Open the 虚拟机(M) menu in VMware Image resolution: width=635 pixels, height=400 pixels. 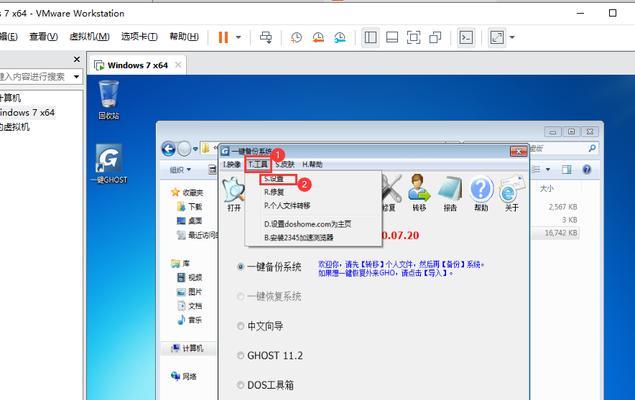(x=89, y=36)
